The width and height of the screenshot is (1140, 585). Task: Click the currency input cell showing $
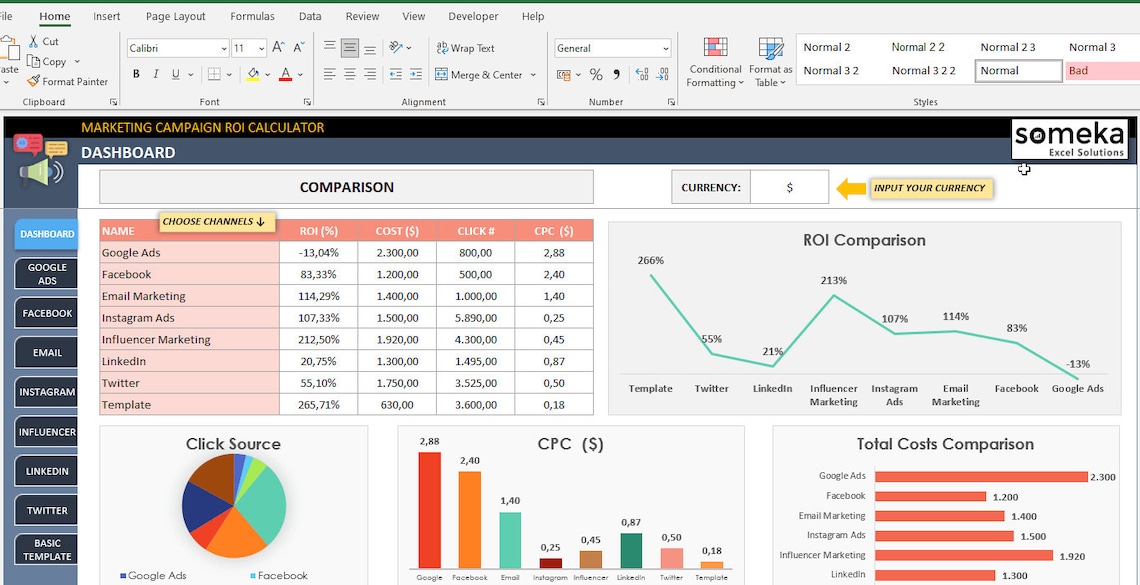pyautogui.click(x=788, y=186)
